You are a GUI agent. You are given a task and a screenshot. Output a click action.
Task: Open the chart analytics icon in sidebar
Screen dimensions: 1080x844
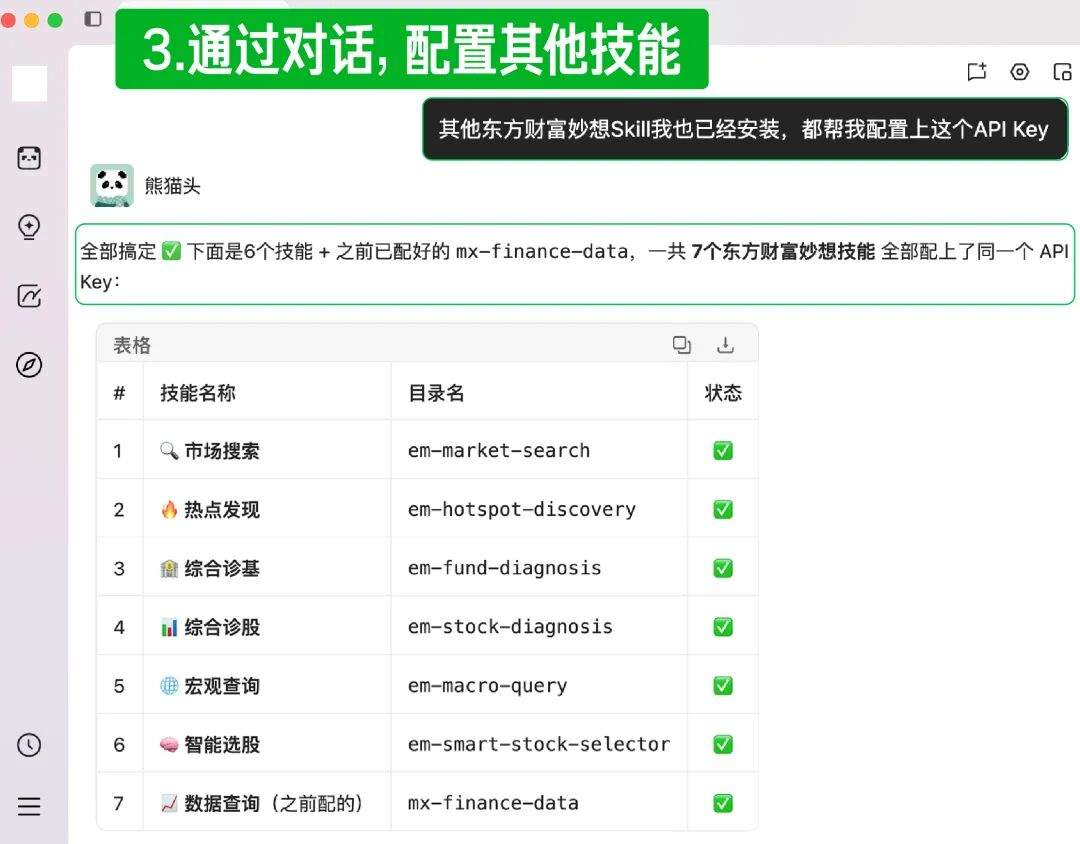tap(29, 296)
